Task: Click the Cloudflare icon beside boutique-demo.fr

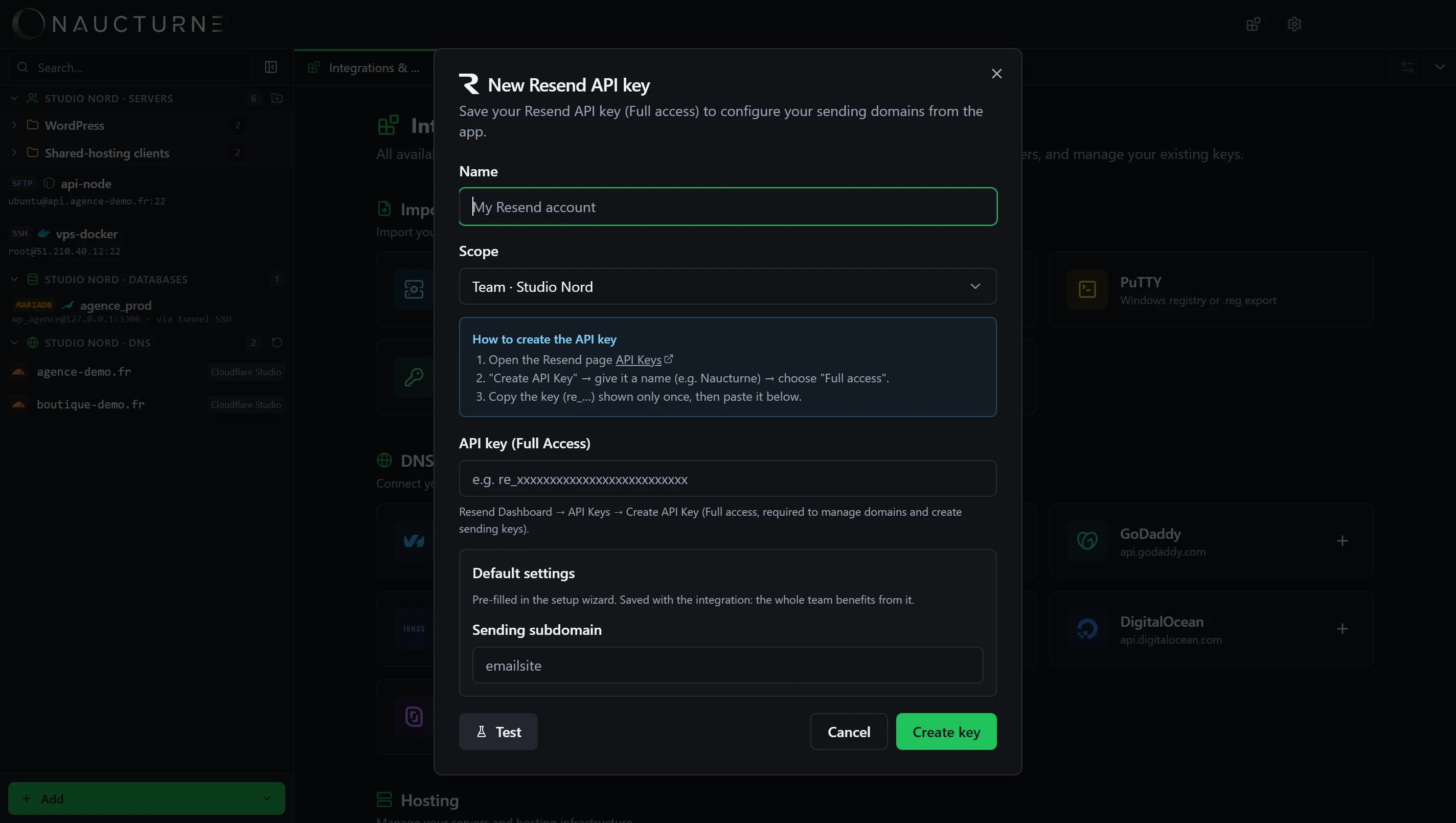Action: tap(18, 404)
